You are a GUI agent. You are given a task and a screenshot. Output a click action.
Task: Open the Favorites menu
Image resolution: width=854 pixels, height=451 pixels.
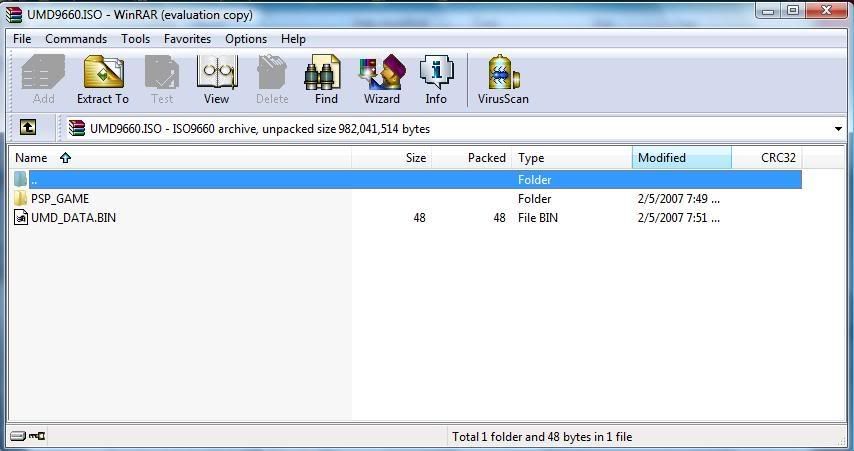tap(187, 39)
